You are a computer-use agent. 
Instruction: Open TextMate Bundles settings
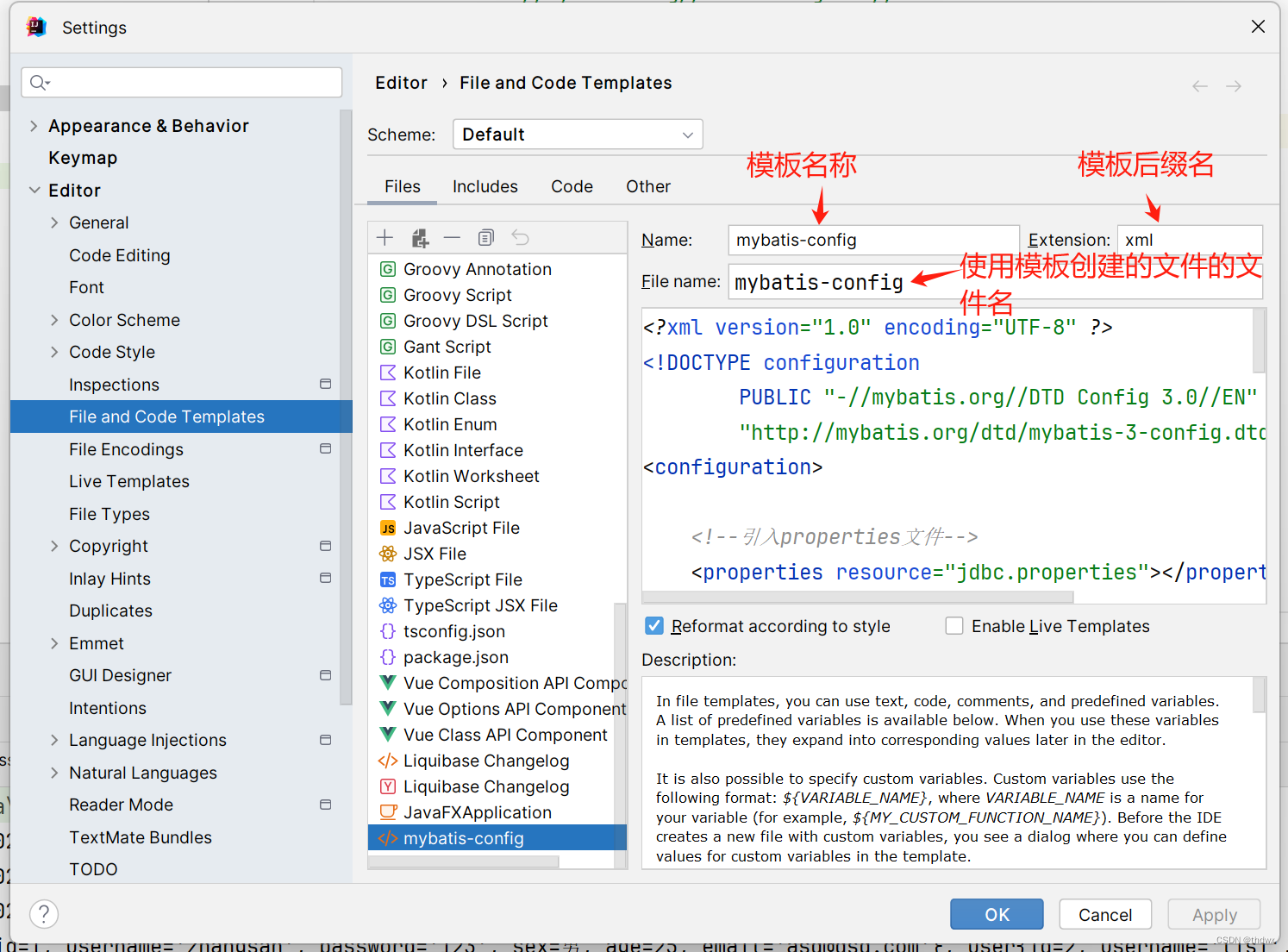141,837
